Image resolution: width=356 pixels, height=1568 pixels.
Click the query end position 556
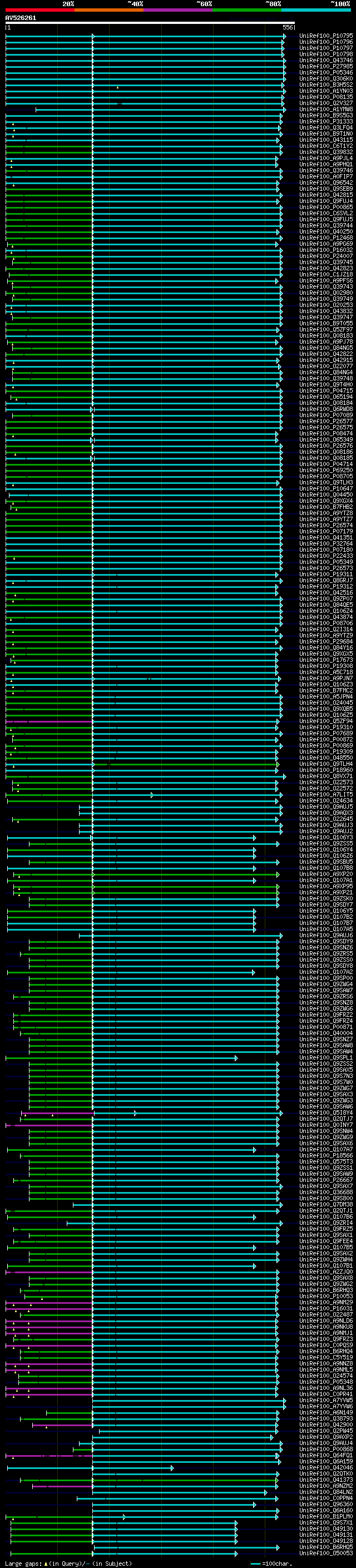pyautogui.click(x=288, y=27)
